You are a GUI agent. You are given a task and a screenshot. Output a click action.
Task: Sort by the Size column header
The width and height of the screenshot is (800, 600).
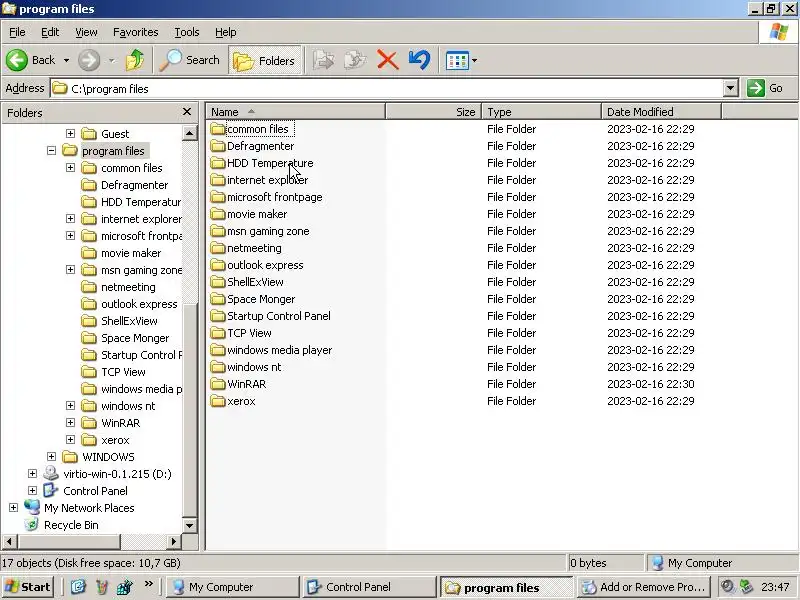click(434, 112)
